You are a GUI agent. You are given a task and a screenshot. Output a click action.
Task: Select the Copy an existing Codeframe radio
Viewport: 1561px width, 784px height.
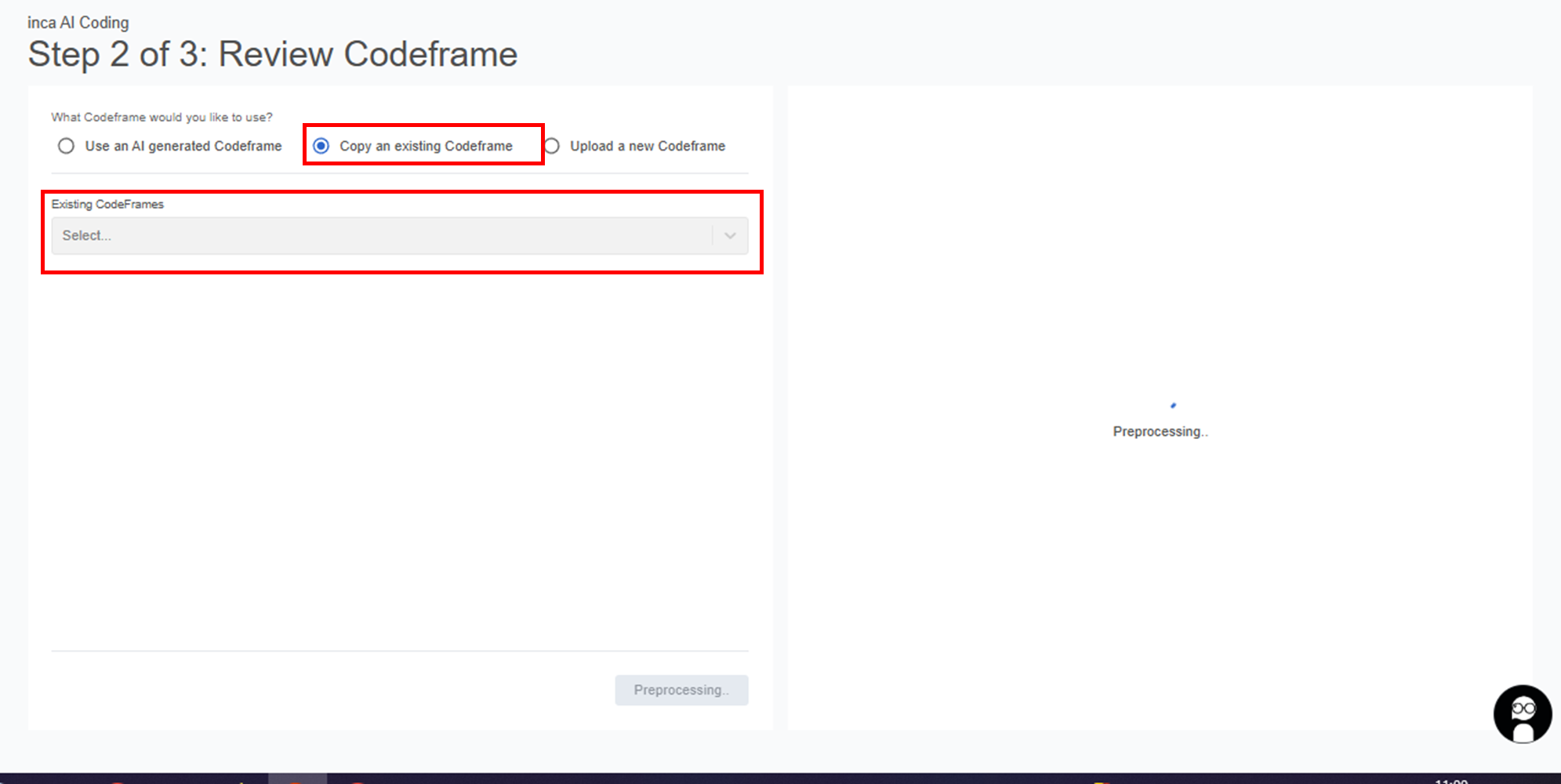tap(321, 146)
